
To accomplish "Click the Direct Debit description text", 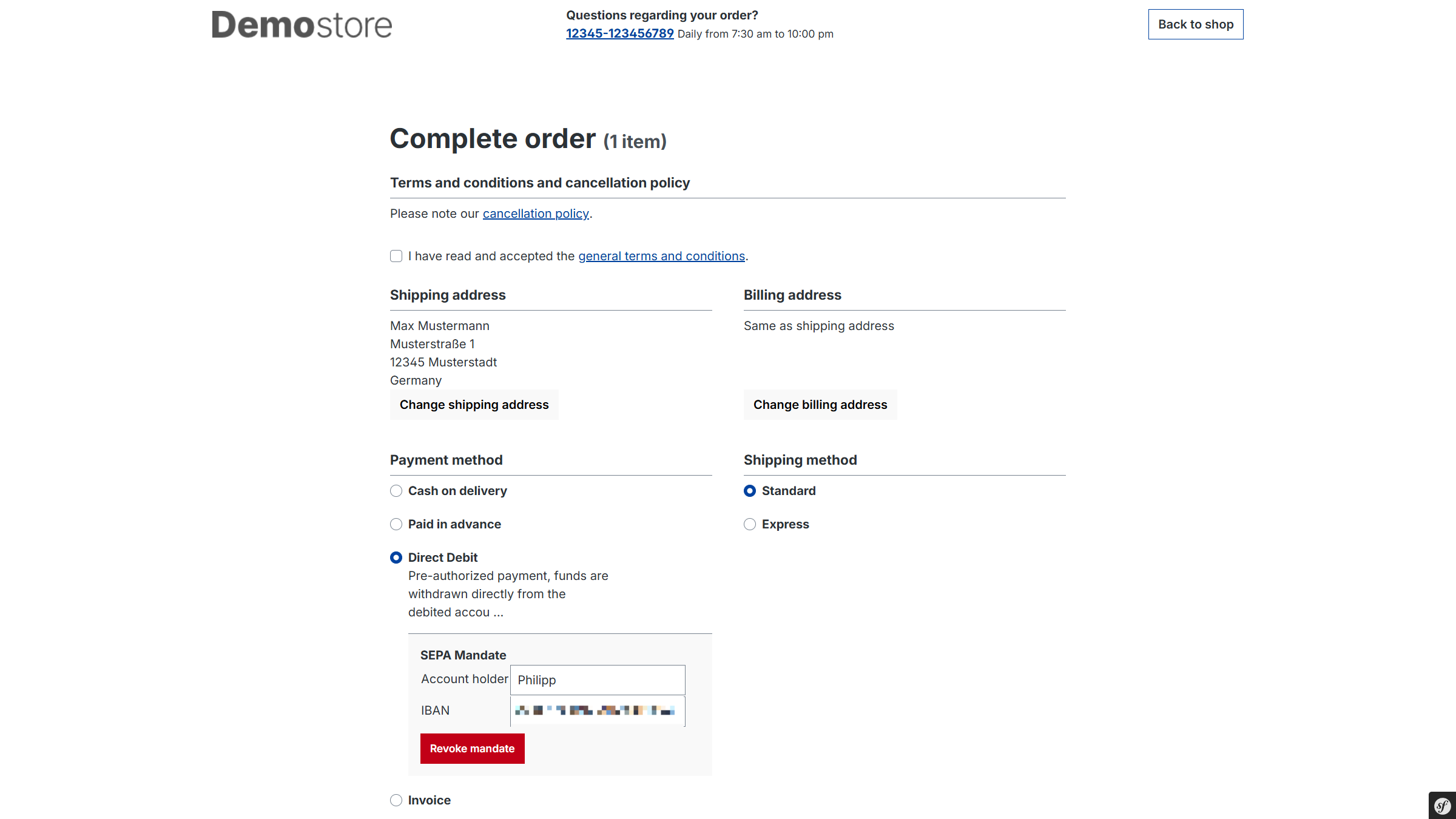I will 508,594.
